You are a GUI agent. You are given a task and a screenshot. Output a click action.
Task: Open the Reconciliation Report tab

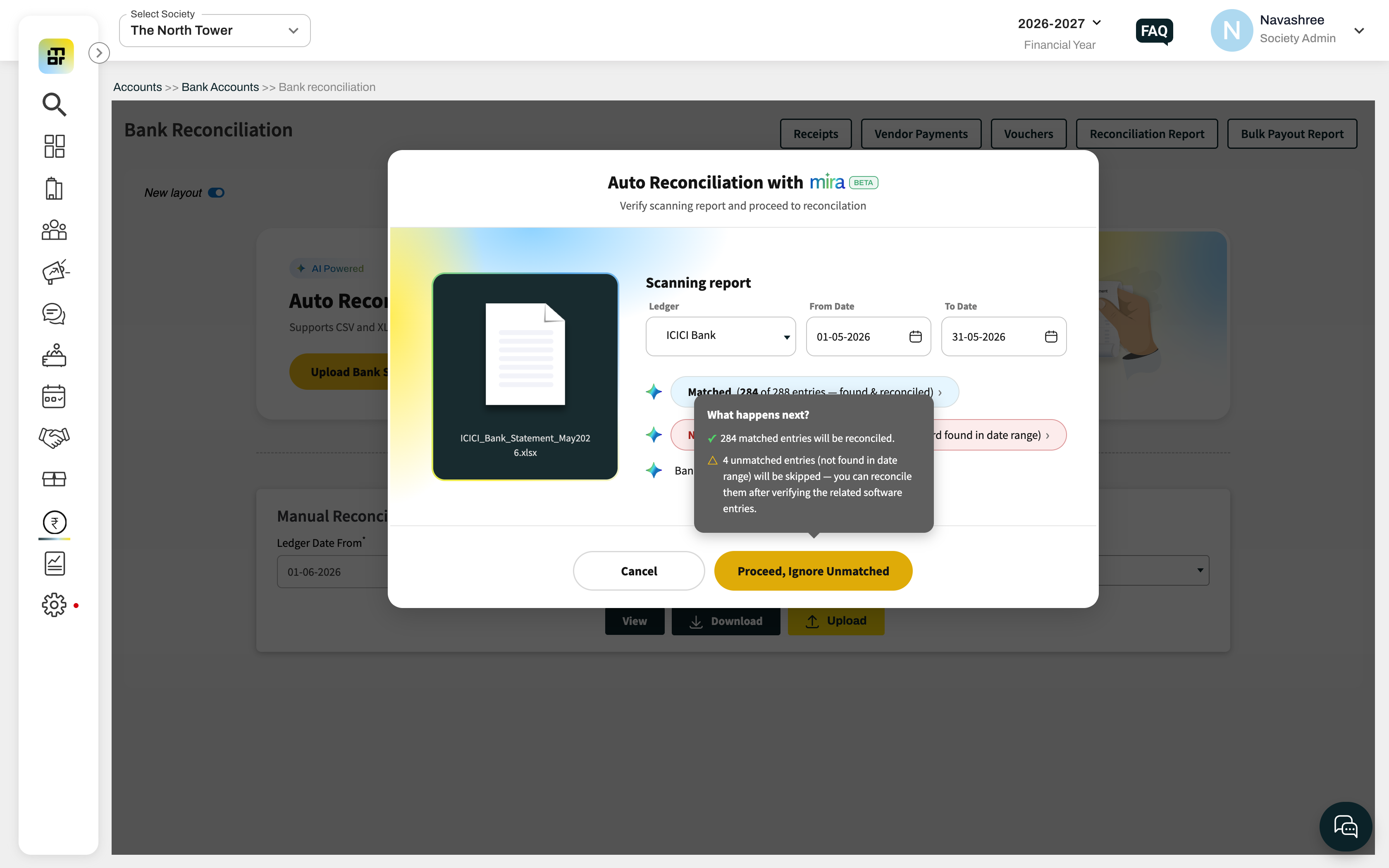point(1147,134)
